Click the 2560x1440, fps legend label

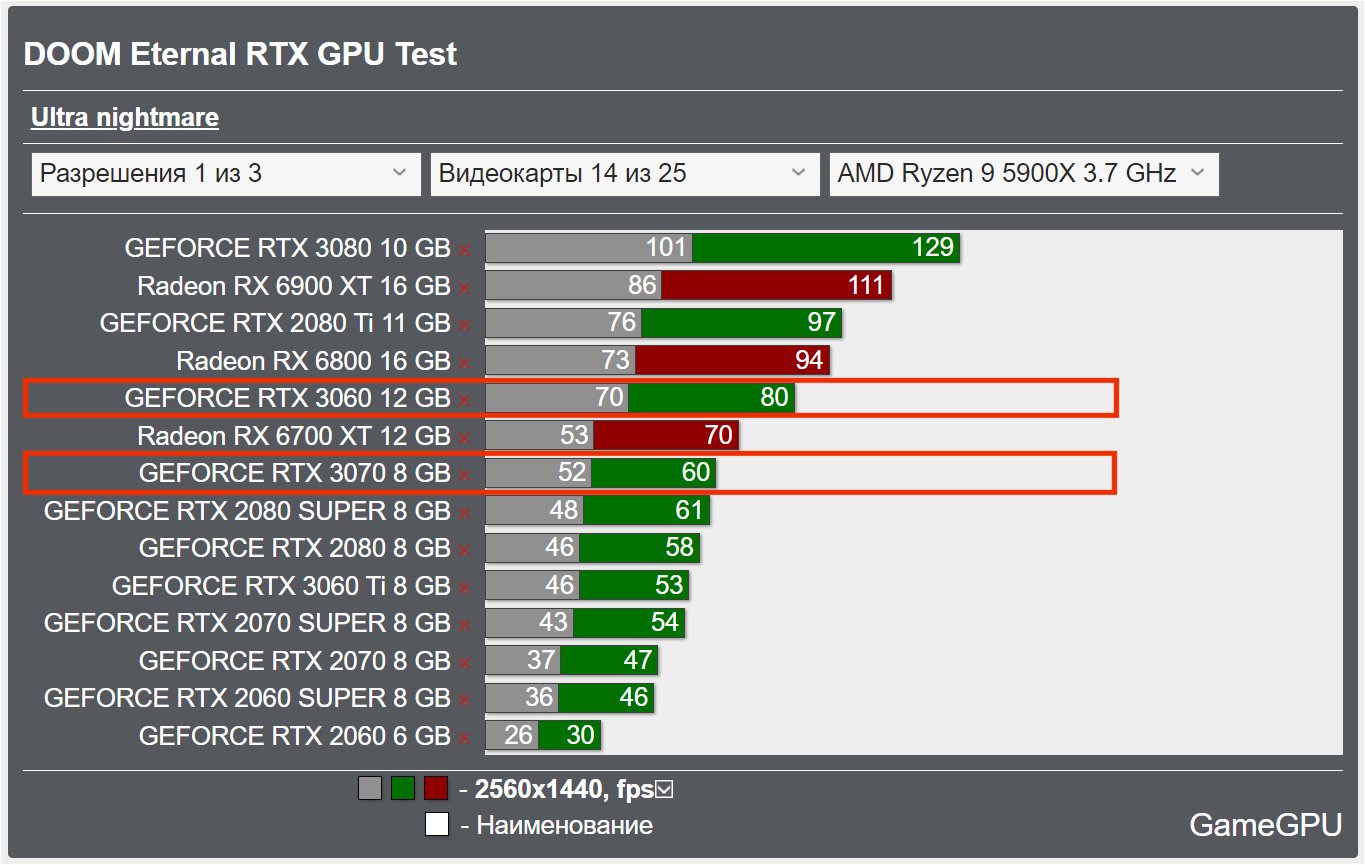pos(564,790)
